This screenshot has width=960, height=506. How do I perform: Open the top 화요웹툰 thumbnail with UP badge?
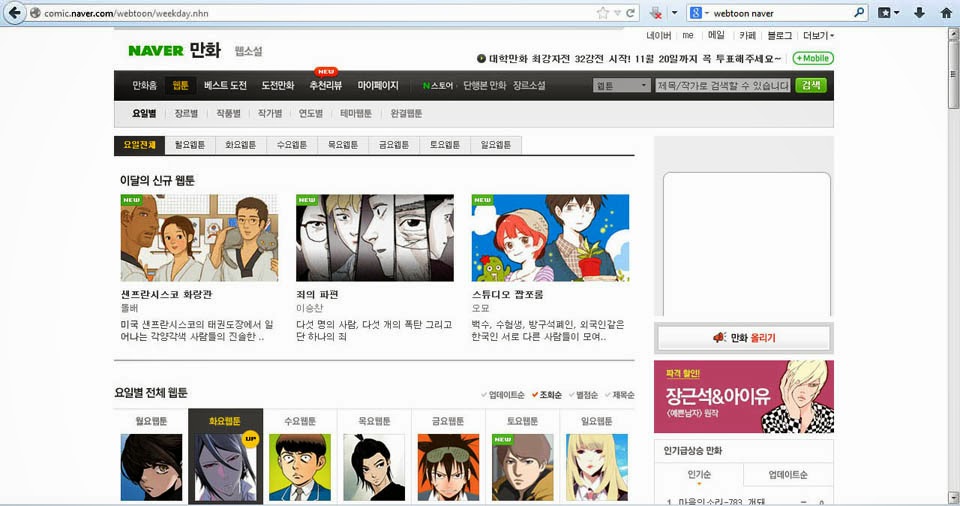point(225,467)
